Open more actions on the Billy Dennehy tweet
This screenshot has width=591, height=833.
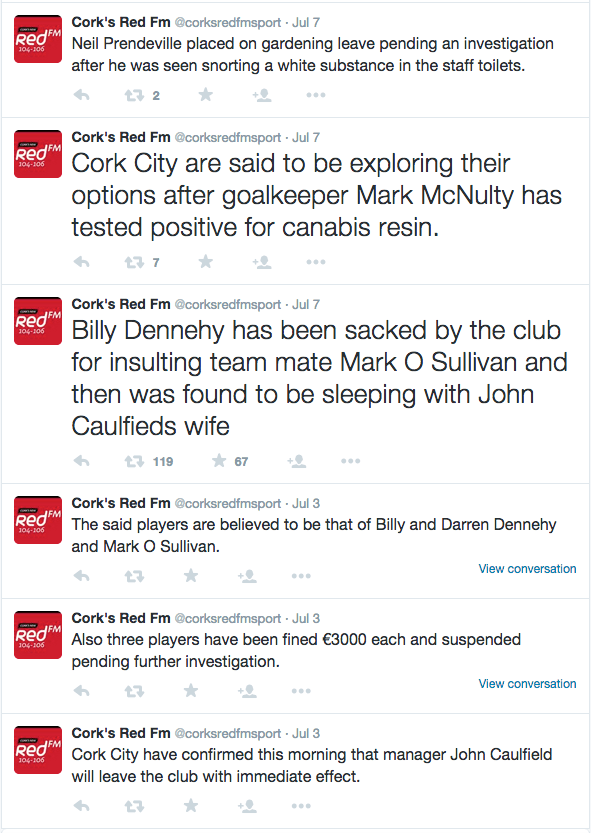pos(351,459)
